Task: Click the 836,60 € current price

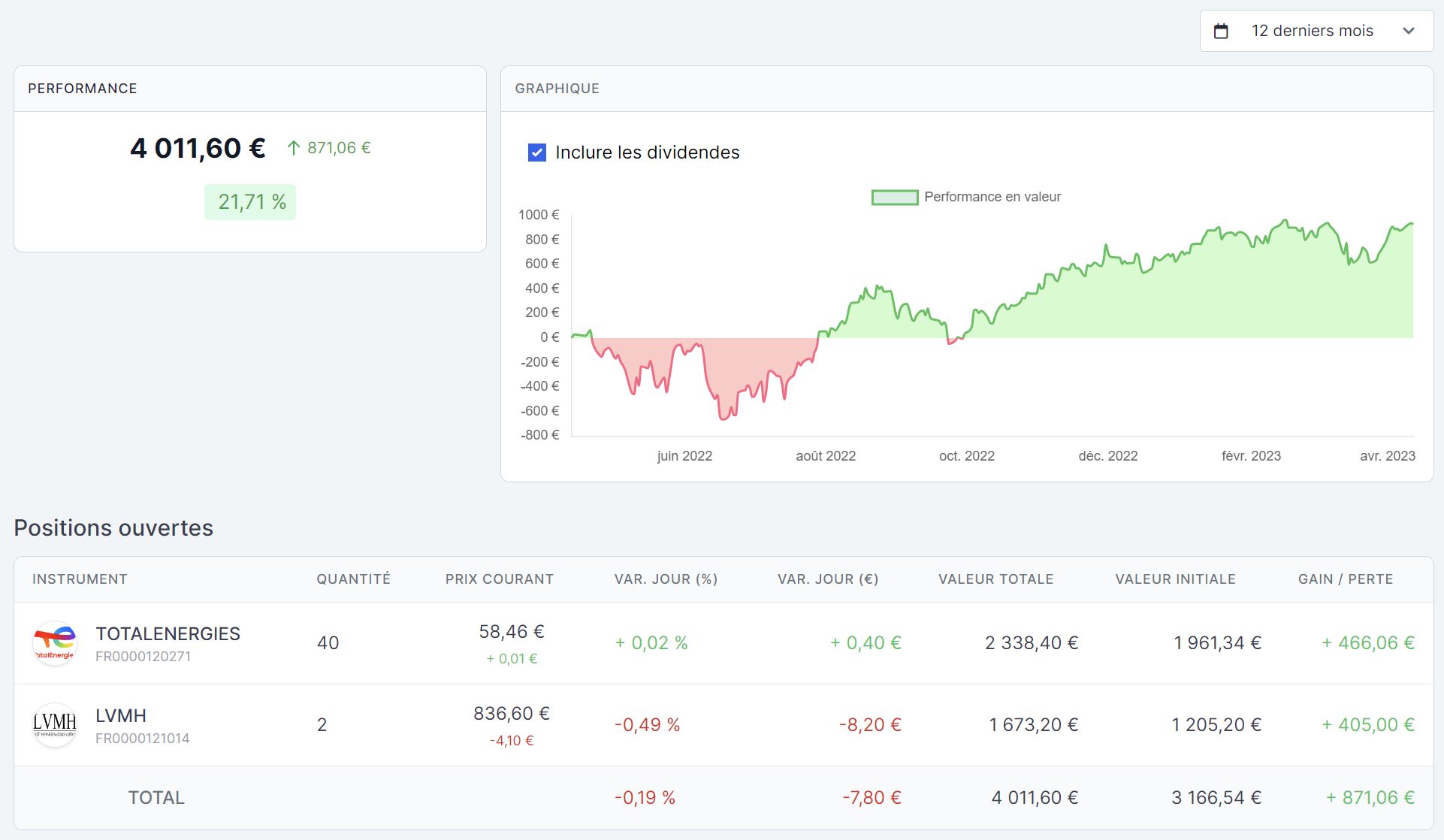Action: (512, 714)
